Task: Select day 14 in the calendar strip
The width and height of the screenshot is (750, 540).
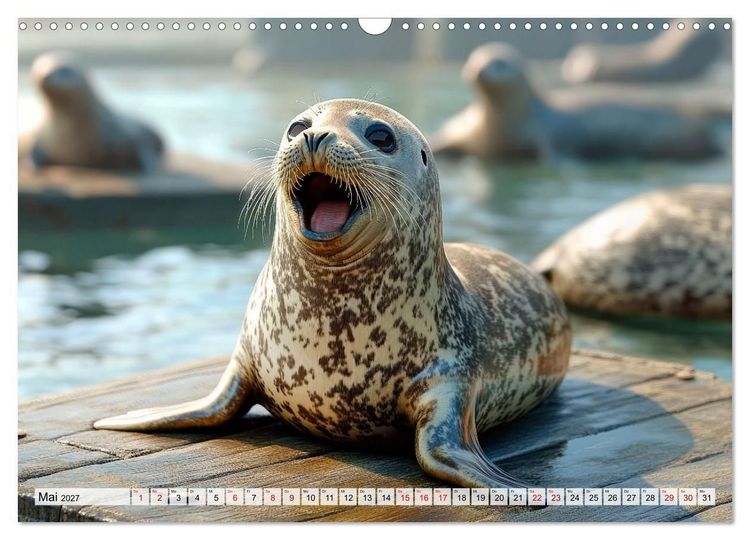Action: (x=386, y=497)
